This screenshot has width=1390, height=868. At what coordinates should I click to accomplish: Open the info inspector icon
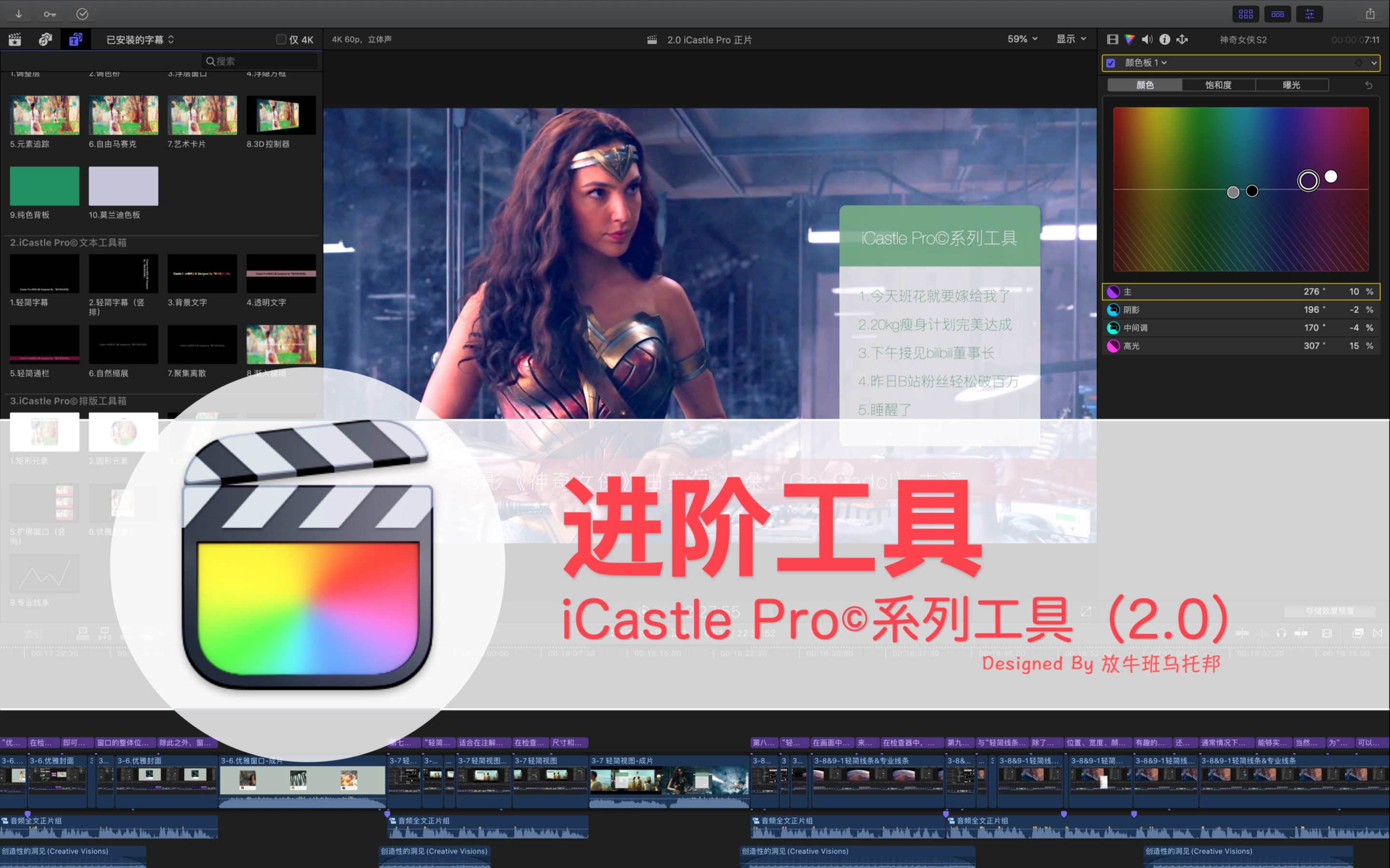click(x=1164, y=40)
